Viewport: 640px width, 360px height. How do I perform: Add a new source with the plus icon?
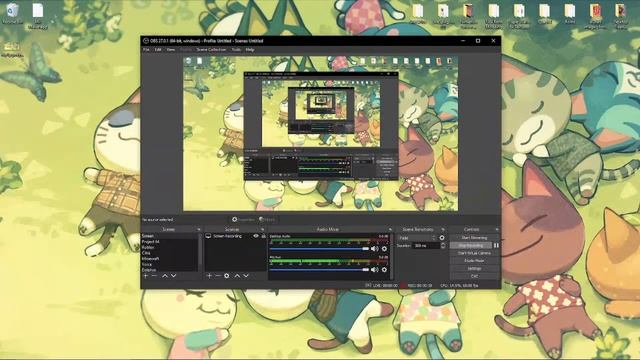click(x=209, y=276)
